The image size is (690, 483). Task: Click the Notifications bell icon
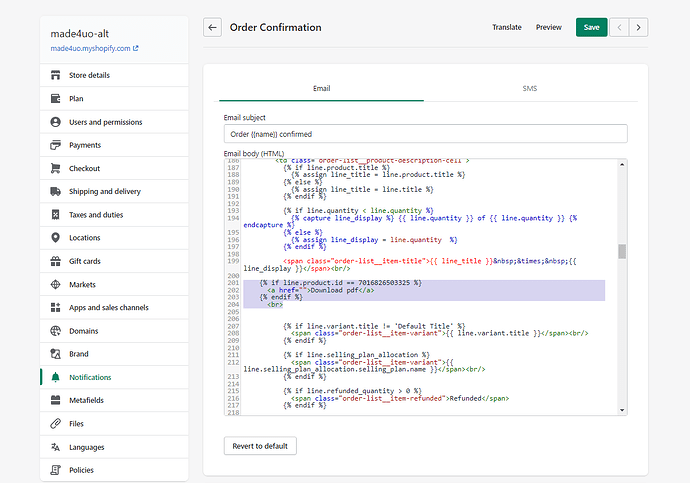tap(55, 377)
